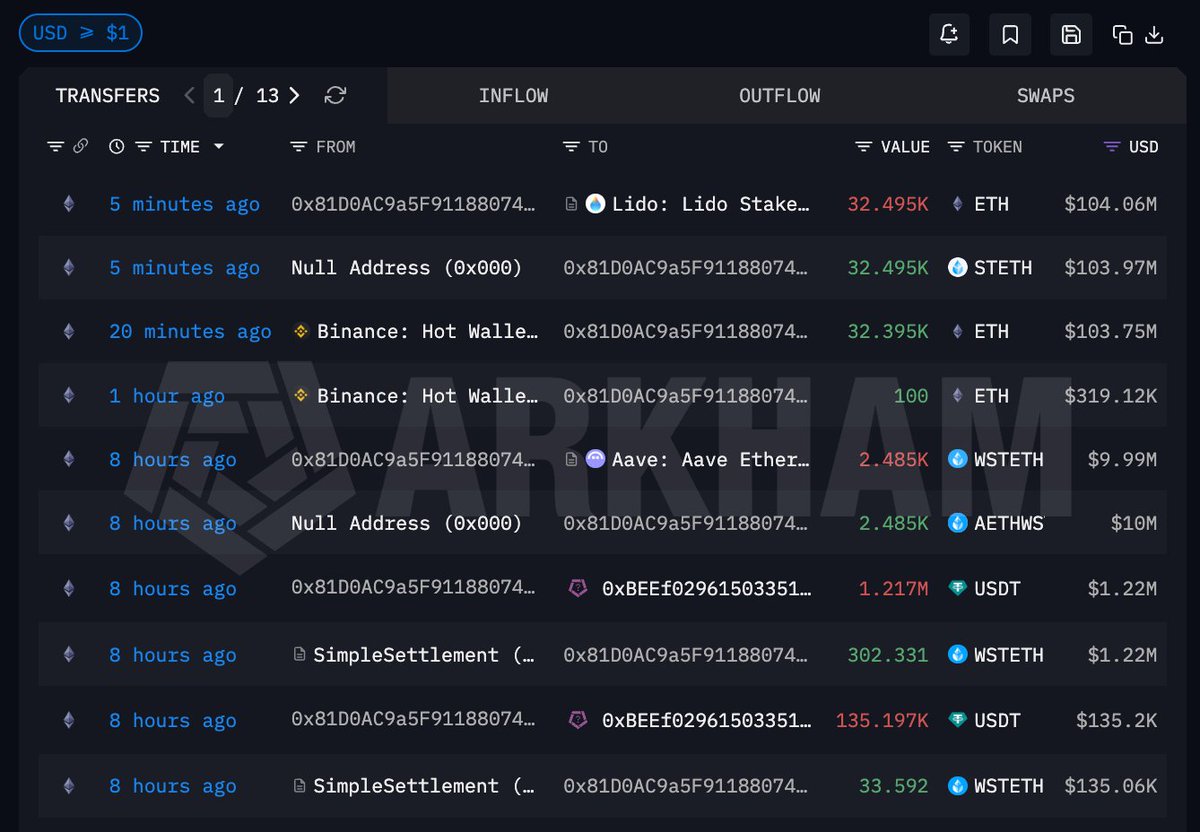Click the Lido logo icon

click(596, 204)
